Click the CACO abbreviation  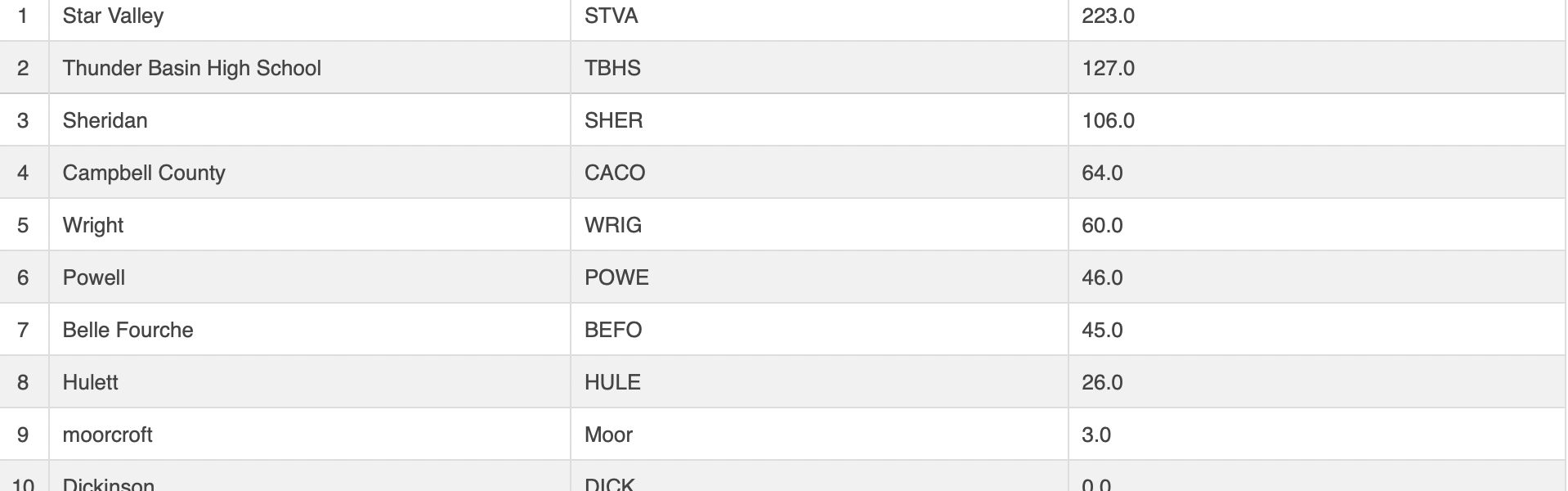click(x=615, y=173)
